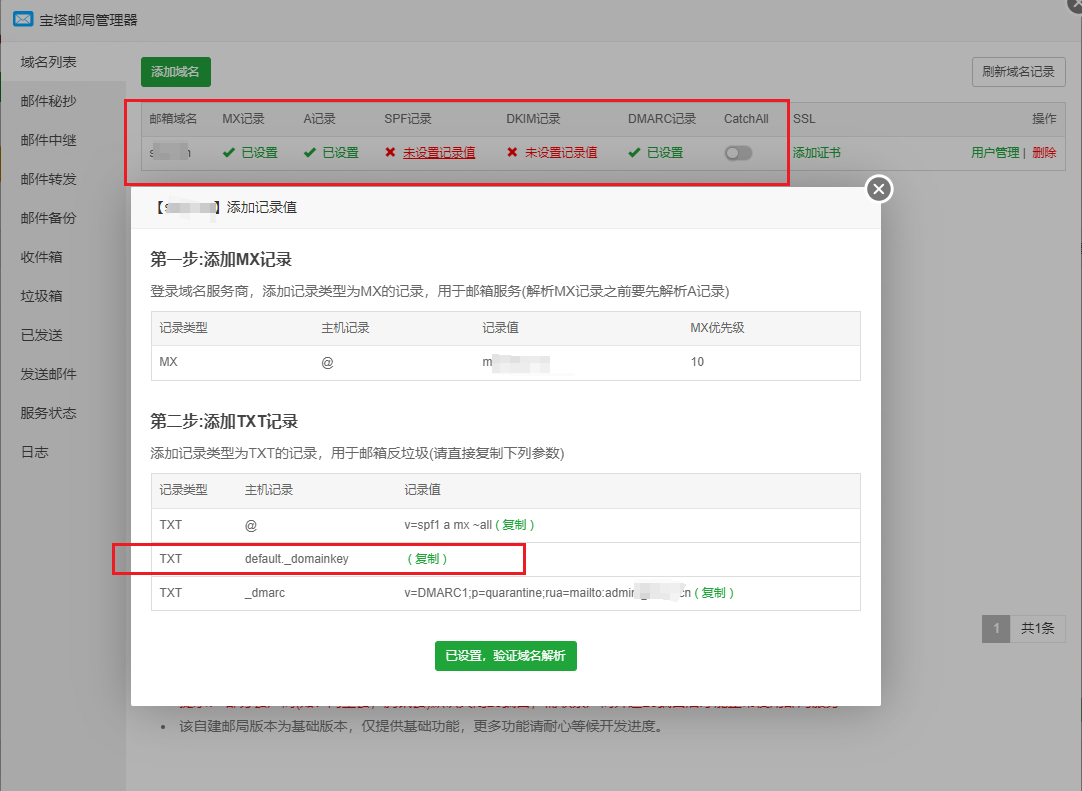The height and width of the screenshot is (791, 1082).
Task: Toggle the CatchAll switch
Action: point(738,153)
